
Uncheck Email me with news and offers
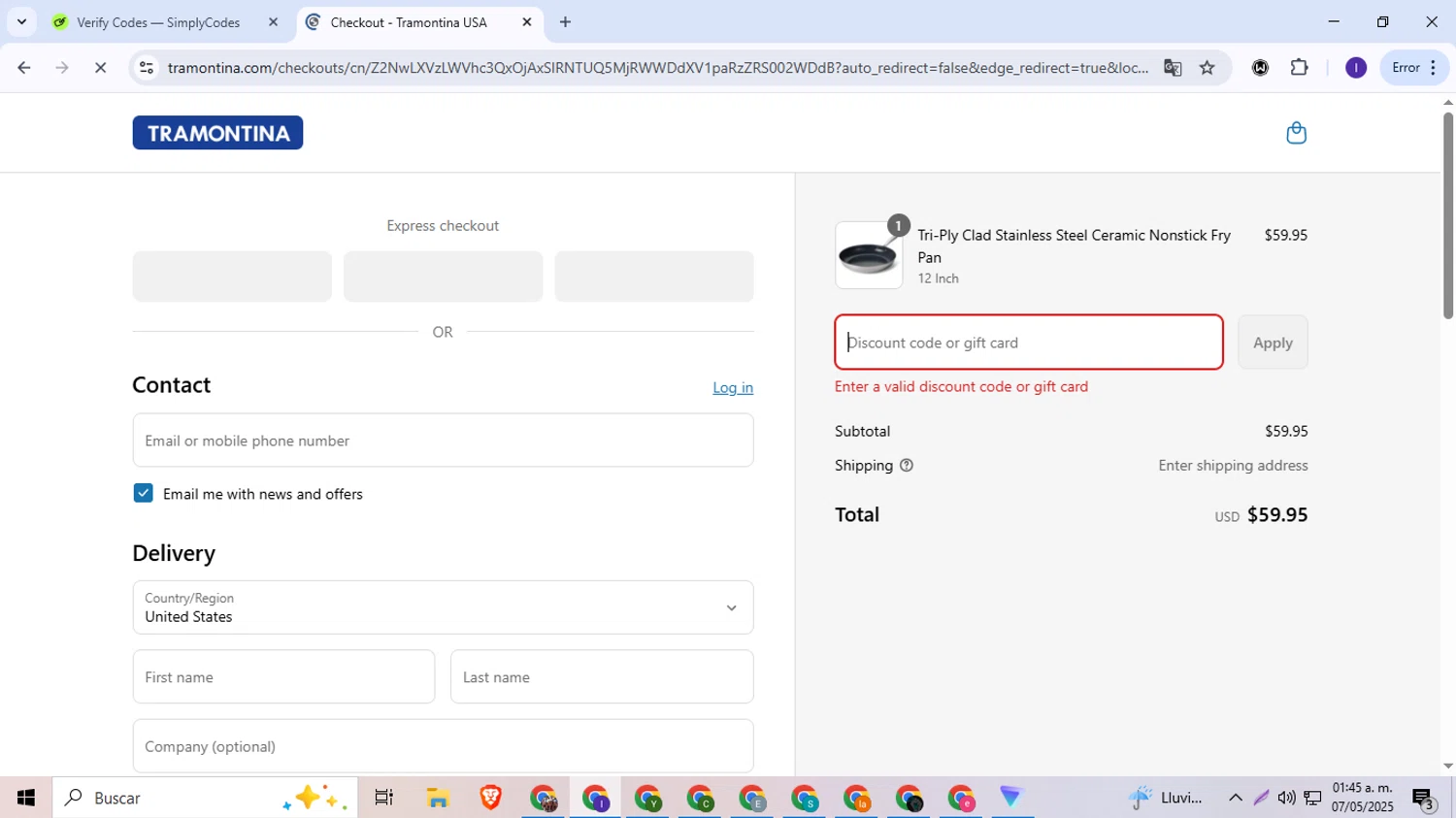(x=143, y=493)
